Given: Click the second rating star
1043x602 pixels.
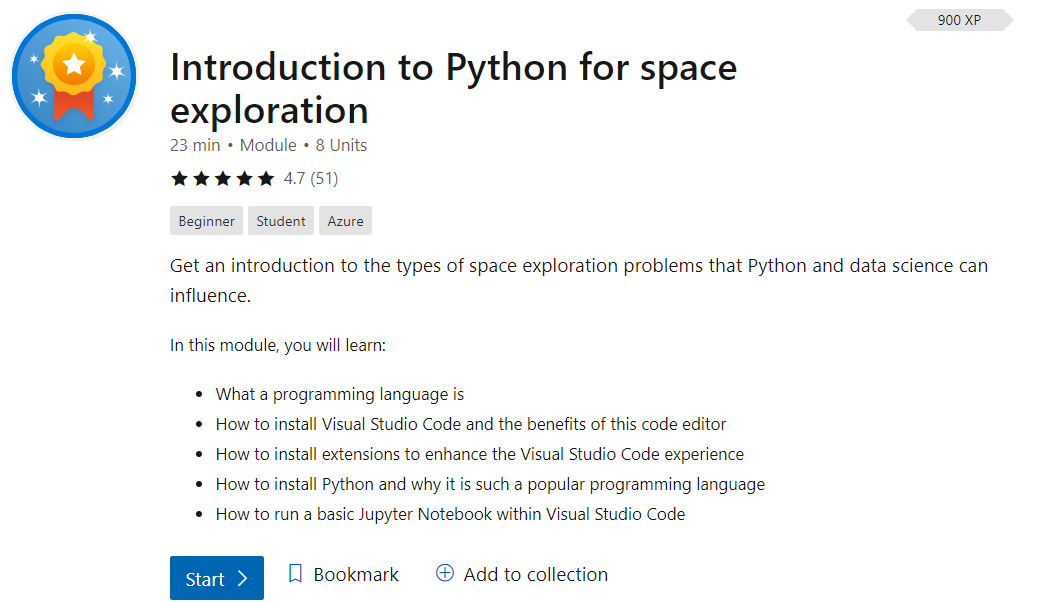Looking at the screenshot, I should click(x=201, y=179).
